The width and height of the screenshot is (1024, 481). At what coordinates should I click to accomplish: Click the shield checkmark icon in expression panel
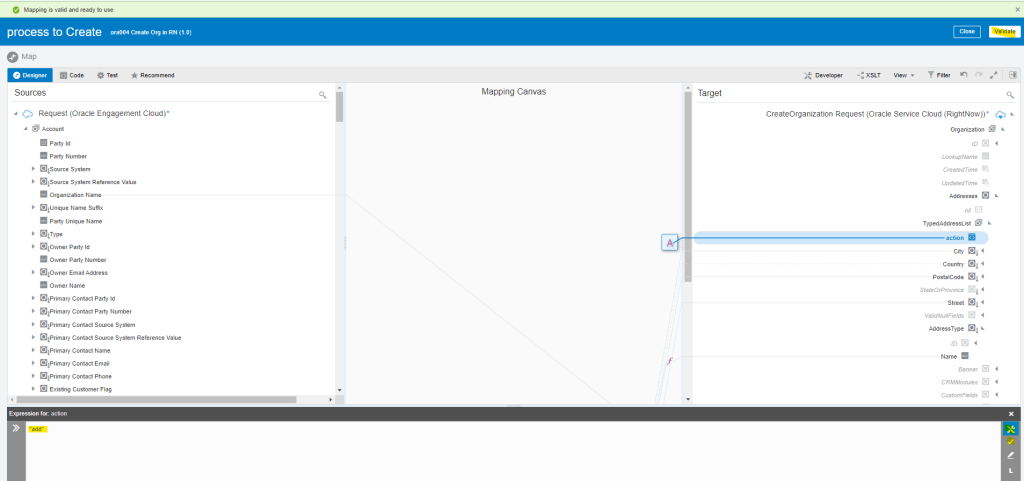click(1010, 441)
